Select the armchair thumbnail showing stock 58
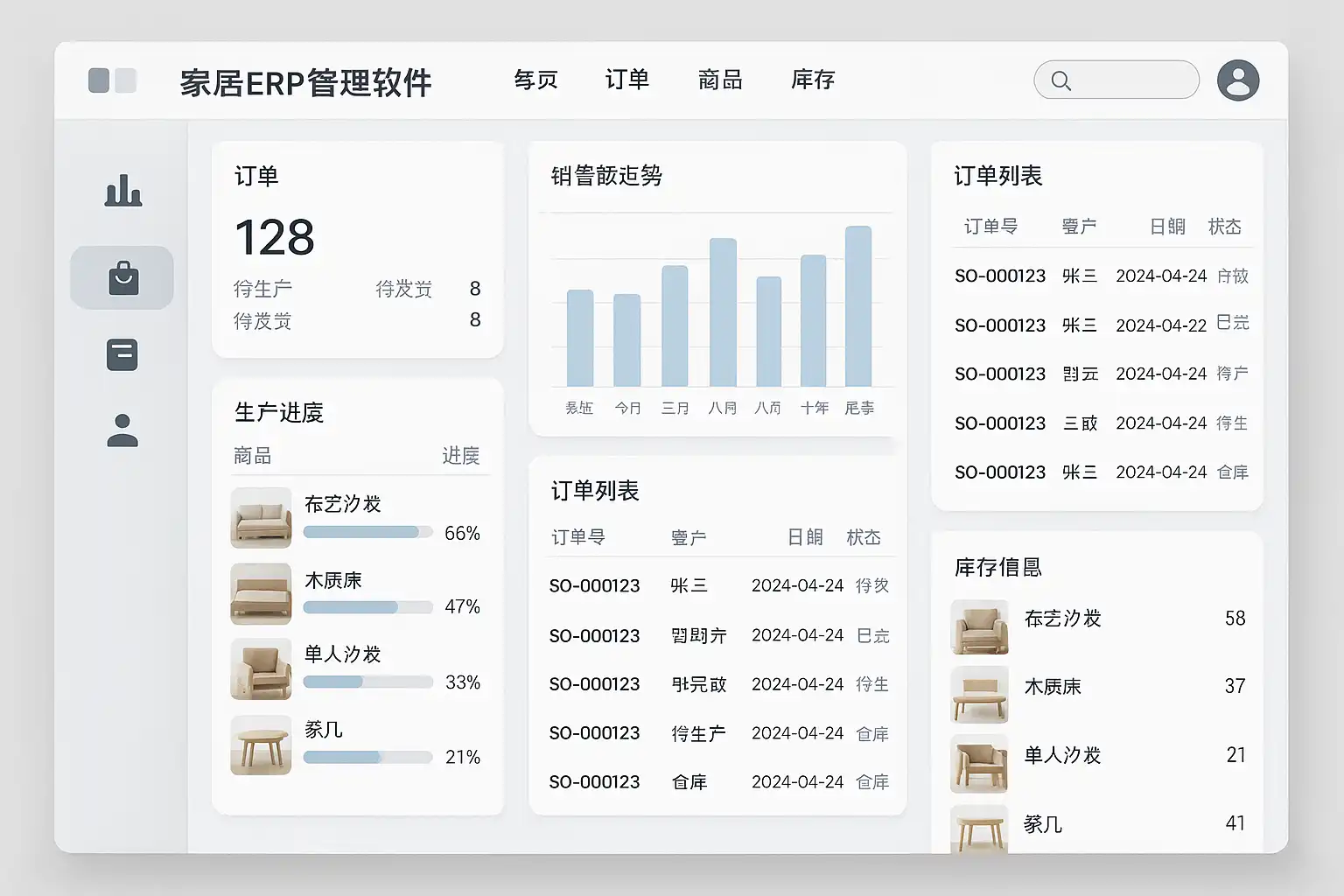The height and width of the screenshot is (896, 1344). tap(979, 626)
